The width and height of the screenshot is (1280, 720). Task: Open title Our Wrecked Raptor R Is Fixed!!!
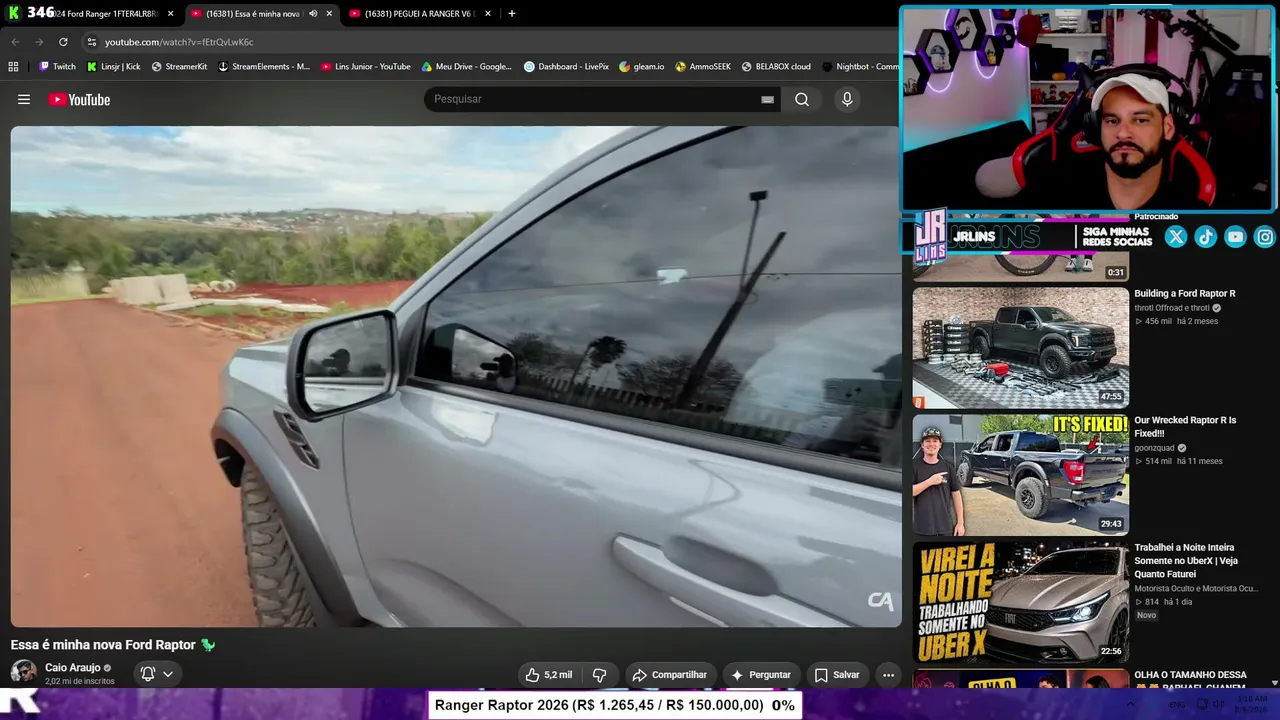1185,427
